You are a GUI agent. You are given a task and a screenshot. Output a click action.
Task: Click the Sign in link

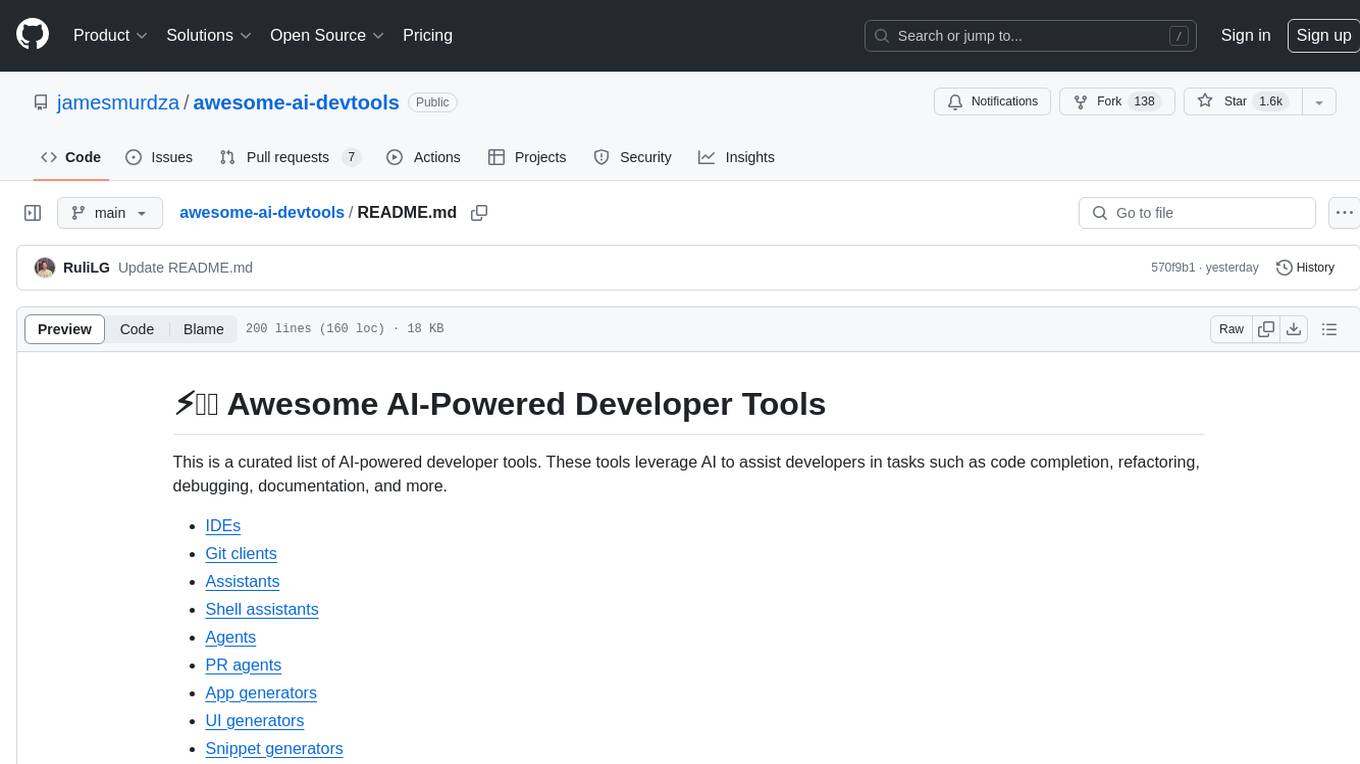click(x=1245, y=35)
